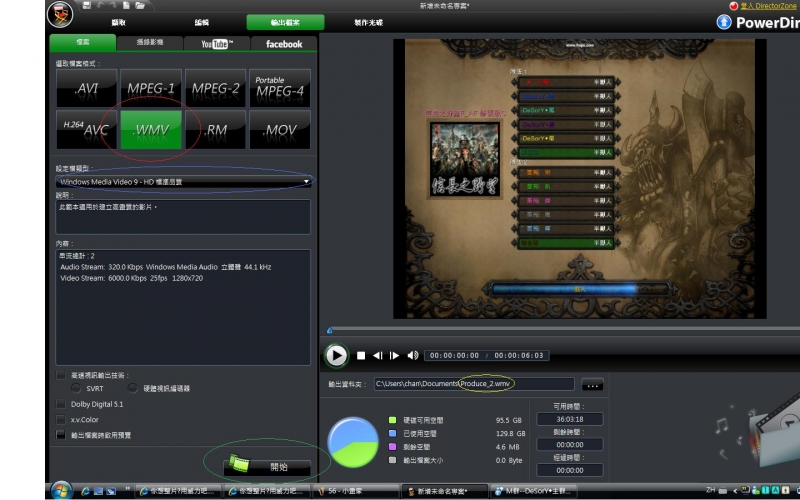800x500 pixels.
Task: Switch to the DeSorY messenger taskbar window
Action: [533, 491]
